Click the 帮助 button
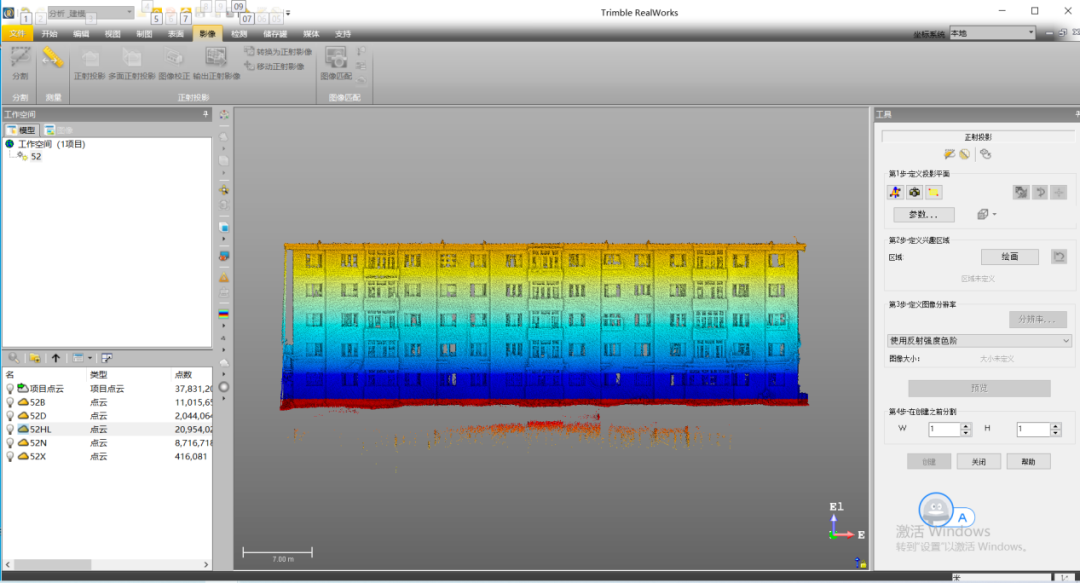The height and width of the screenshot is (583, 1080). (x=1028, y=462)
